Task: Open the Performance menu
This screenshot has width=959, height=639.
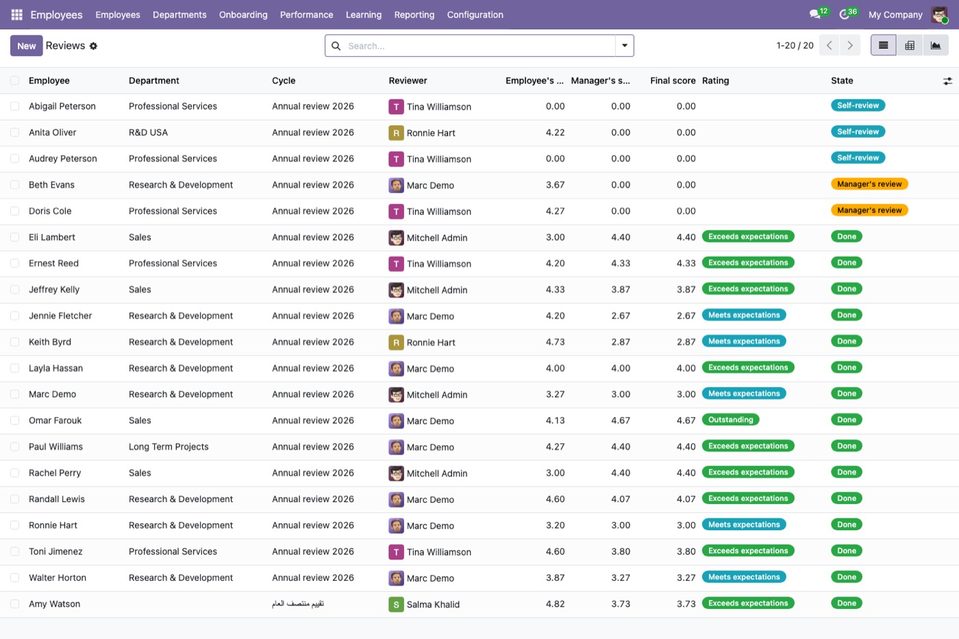Action: (x=306, y=15)
